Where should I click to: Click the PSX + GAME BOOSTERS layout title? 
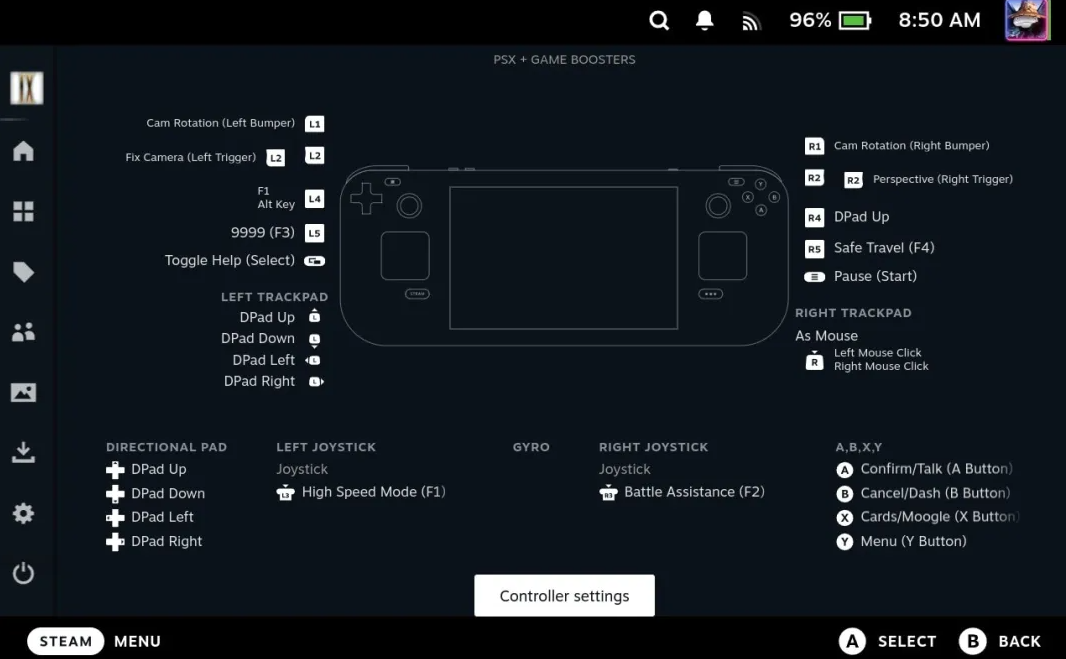click(564, 60)
